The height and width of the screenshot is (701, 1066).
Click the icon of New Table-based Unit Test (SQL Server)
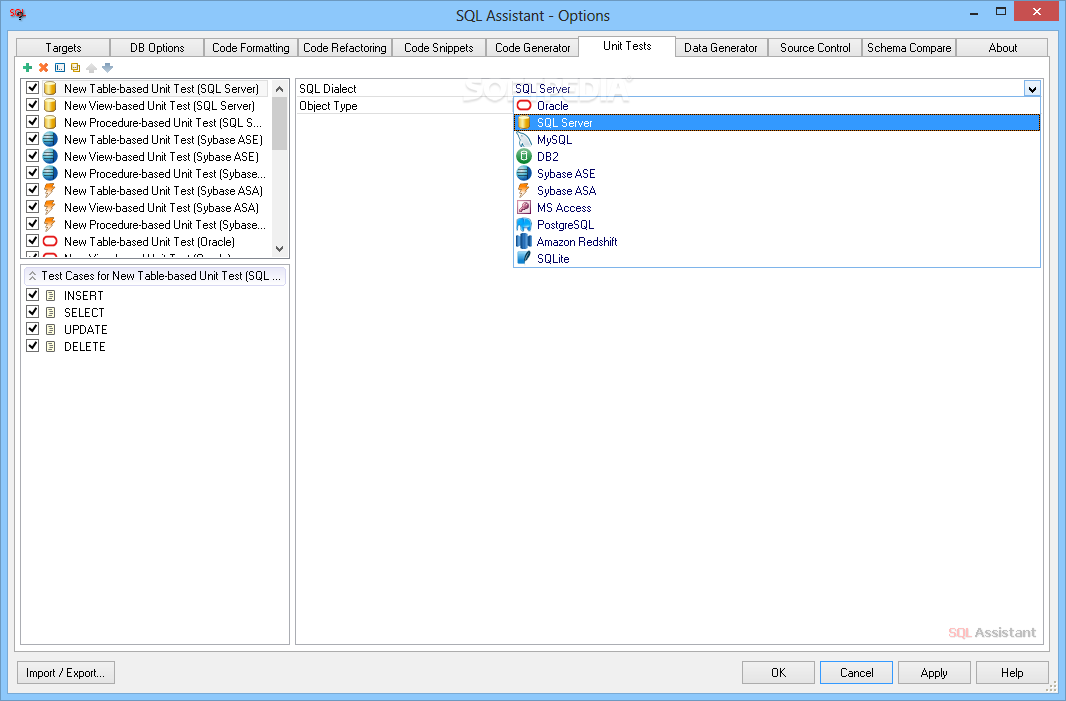pos(50,88)
